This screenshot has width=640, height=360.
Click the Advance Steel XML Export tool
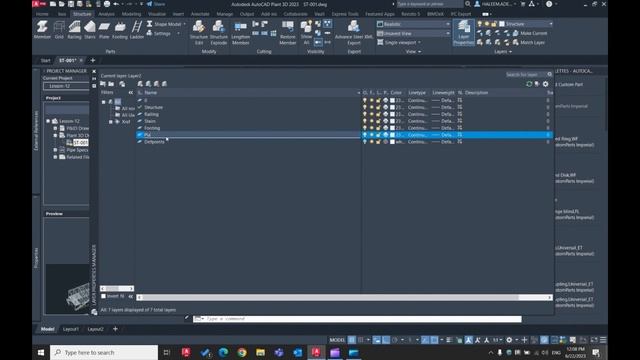tap(354, 32)
